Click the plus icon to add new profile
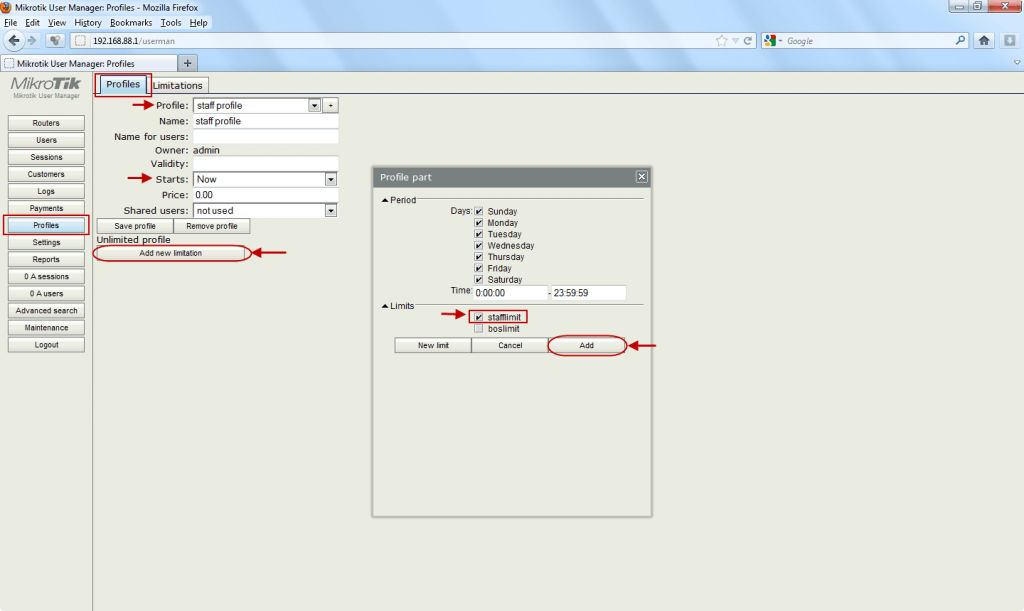Image resolution: width=1024 pixels, height=611 pixels. point(330,105)
